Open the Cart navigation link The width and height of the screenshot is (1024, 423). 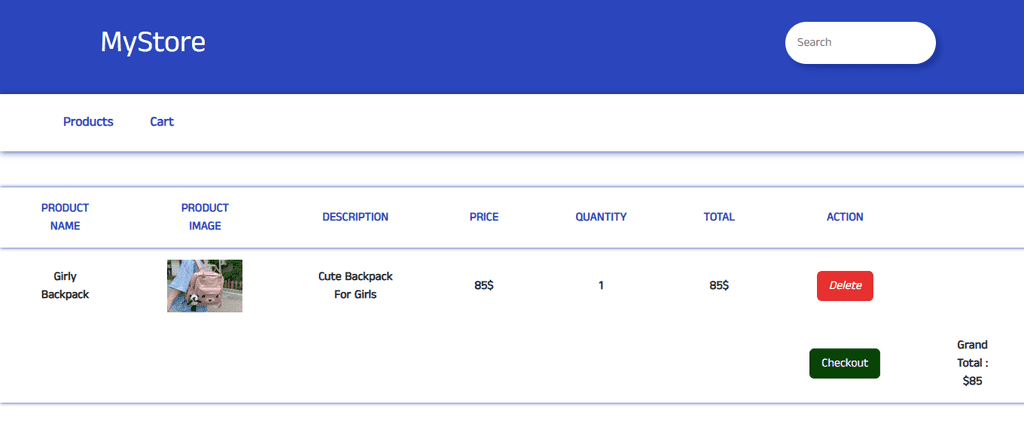[x=162, y=122]
